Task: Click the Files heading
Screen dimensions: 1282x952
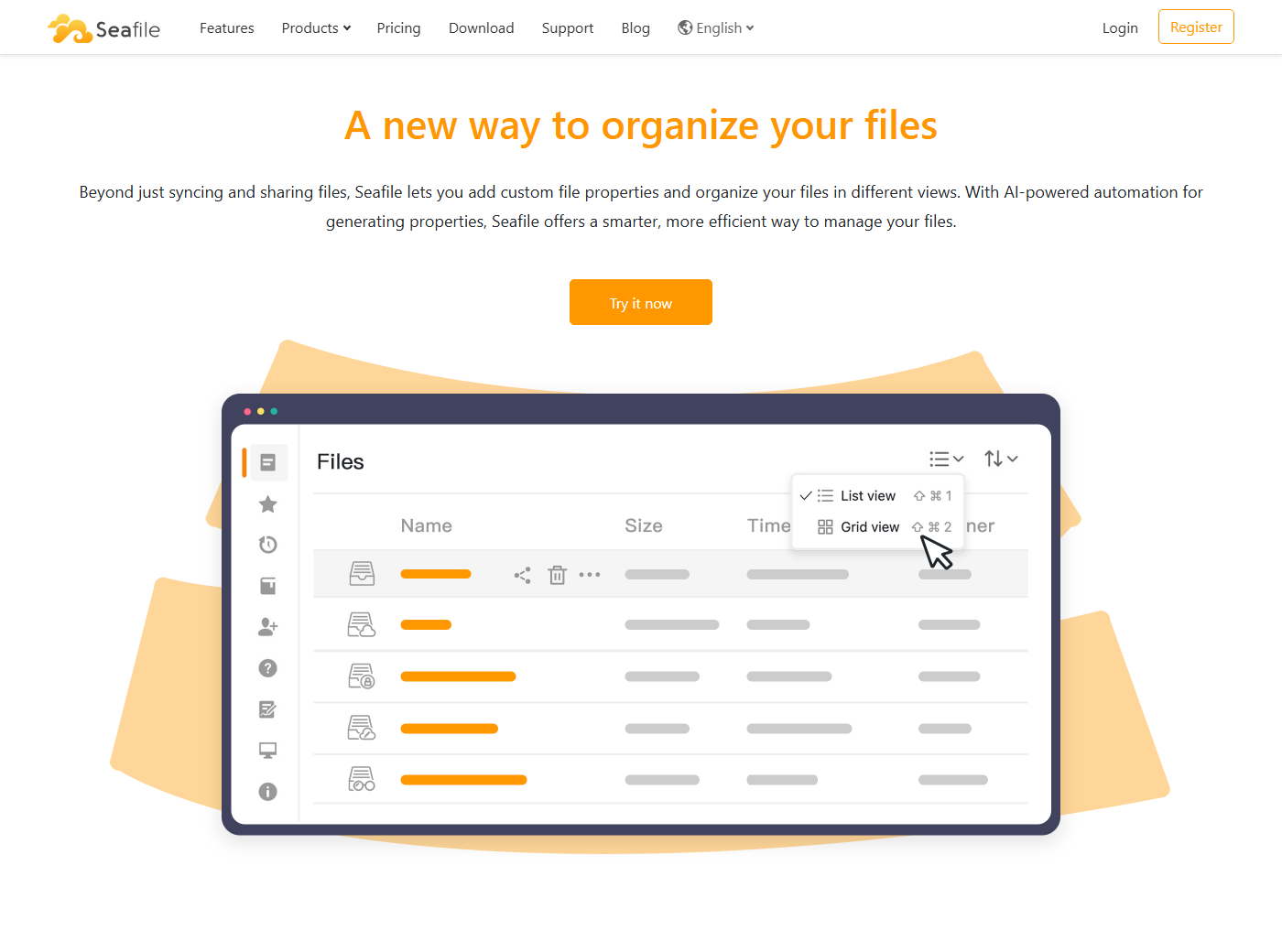Action: (x=341, y=462)
